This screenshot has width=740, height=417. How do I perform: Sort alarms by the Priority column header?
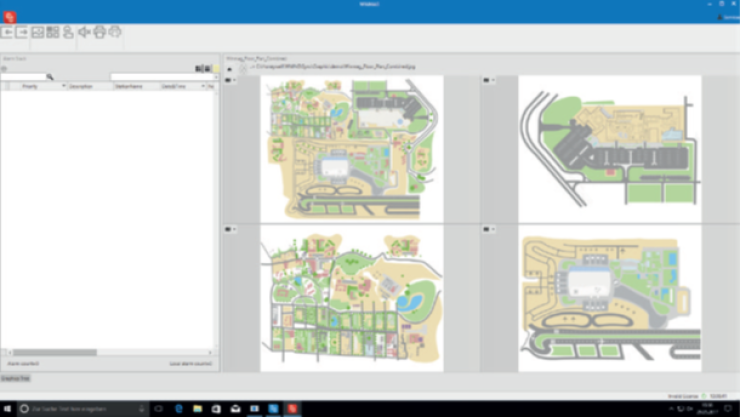coord(30,86)
